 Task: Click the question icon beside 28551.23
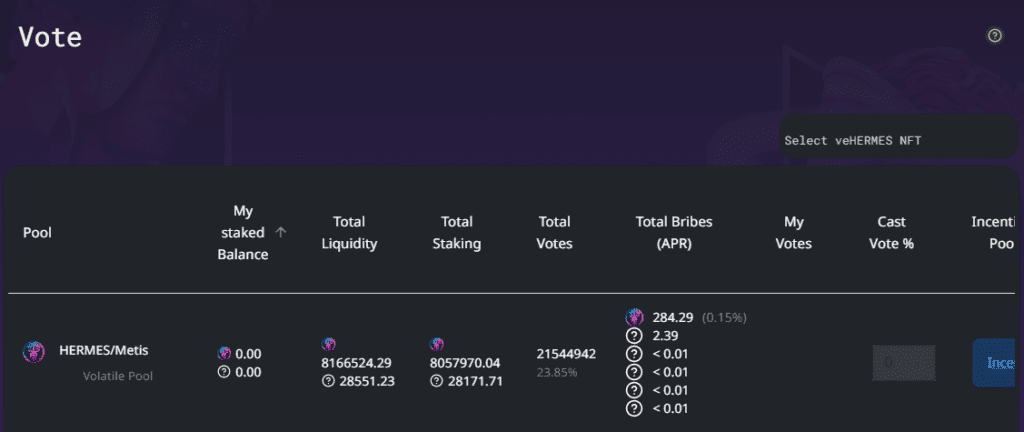tap(328, 381)
